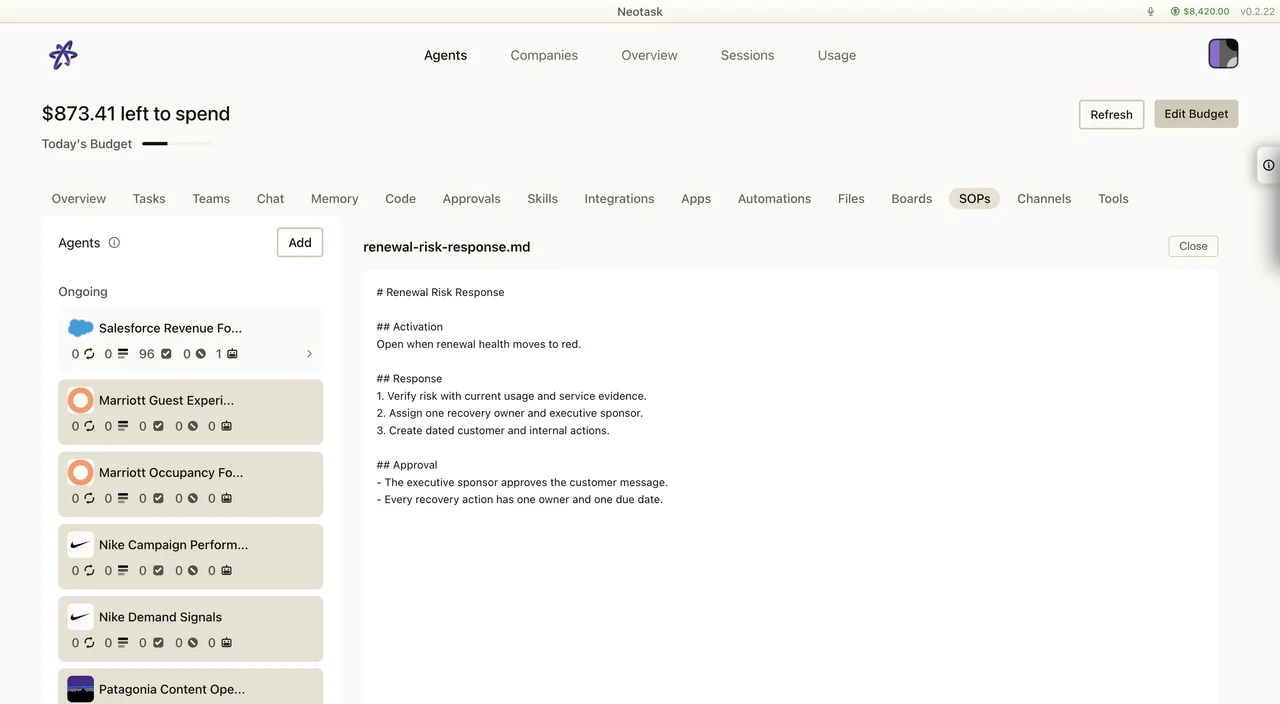Open Companies in top navigation
The width and height of the screenshot is (1280, 704).
coord(544,55)
